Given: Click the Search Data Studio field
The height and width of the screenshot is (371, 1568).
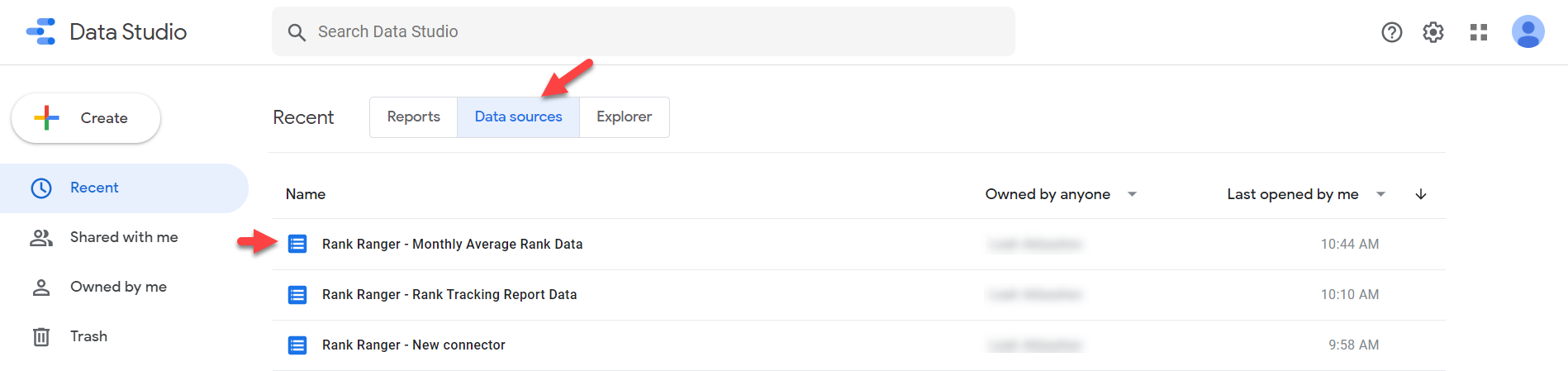Looking at the screenshot, I should (x=643, y=31).
